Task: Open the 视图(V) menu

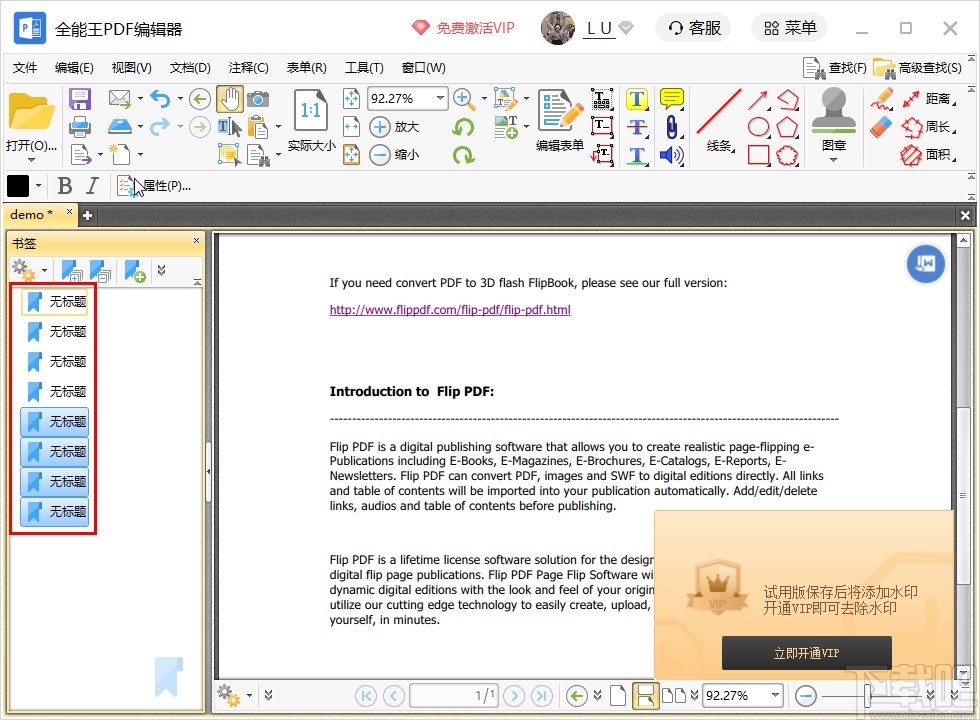Action: click(x=131, y=68)
